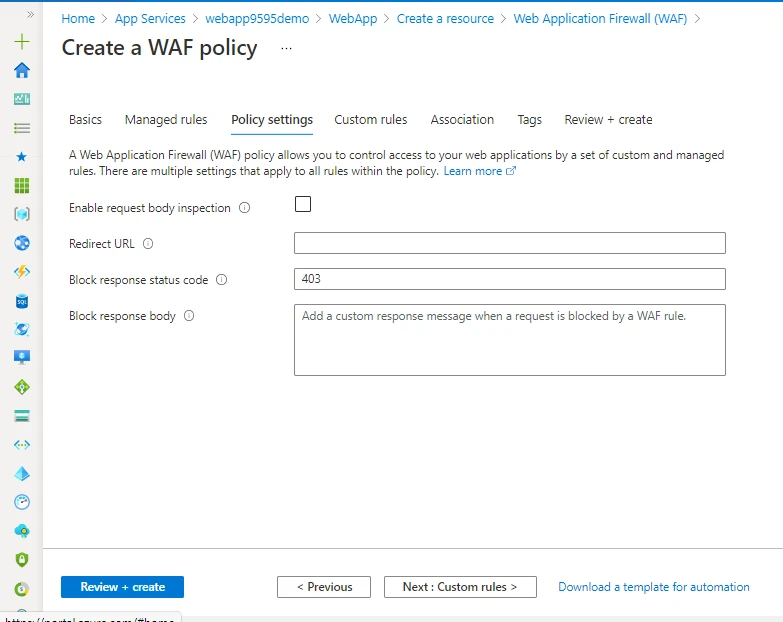Viewport: 783px width, 622px height.
Task: Open the Dashboard chart icon in sidebar
Action: coord(22,99)
